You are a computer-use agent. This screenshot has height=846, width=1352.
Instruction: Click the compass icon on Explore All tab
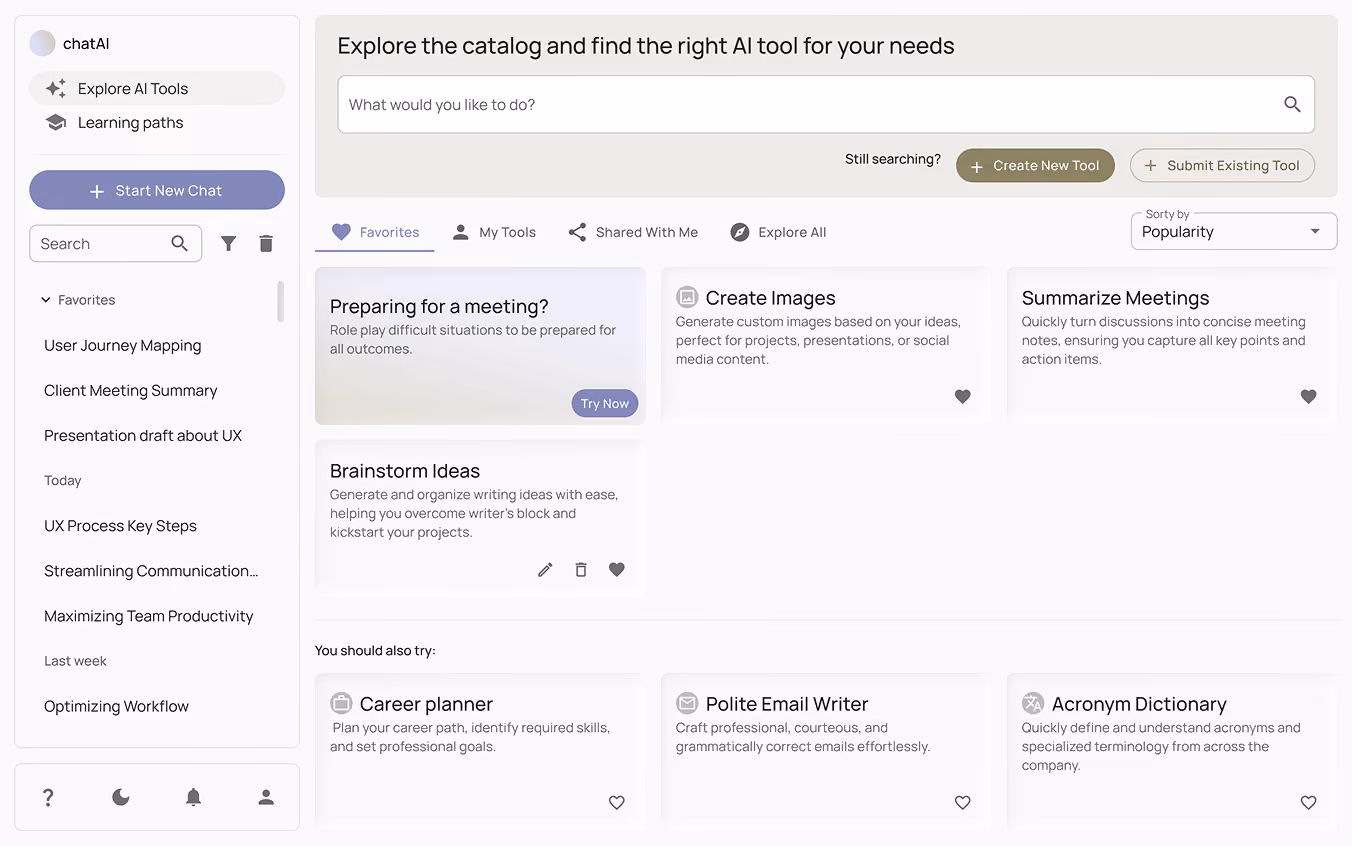740,232
